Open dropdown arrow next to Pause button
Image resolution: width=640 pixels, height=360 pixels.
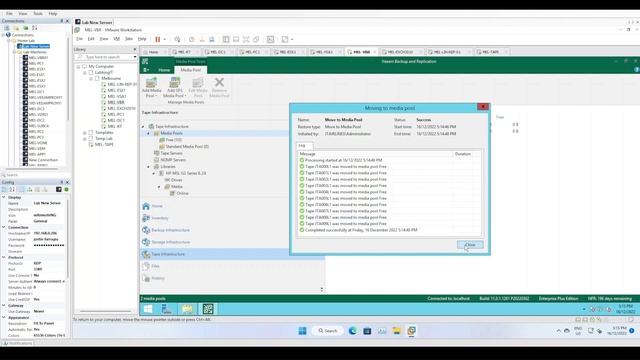click(164, 39)
